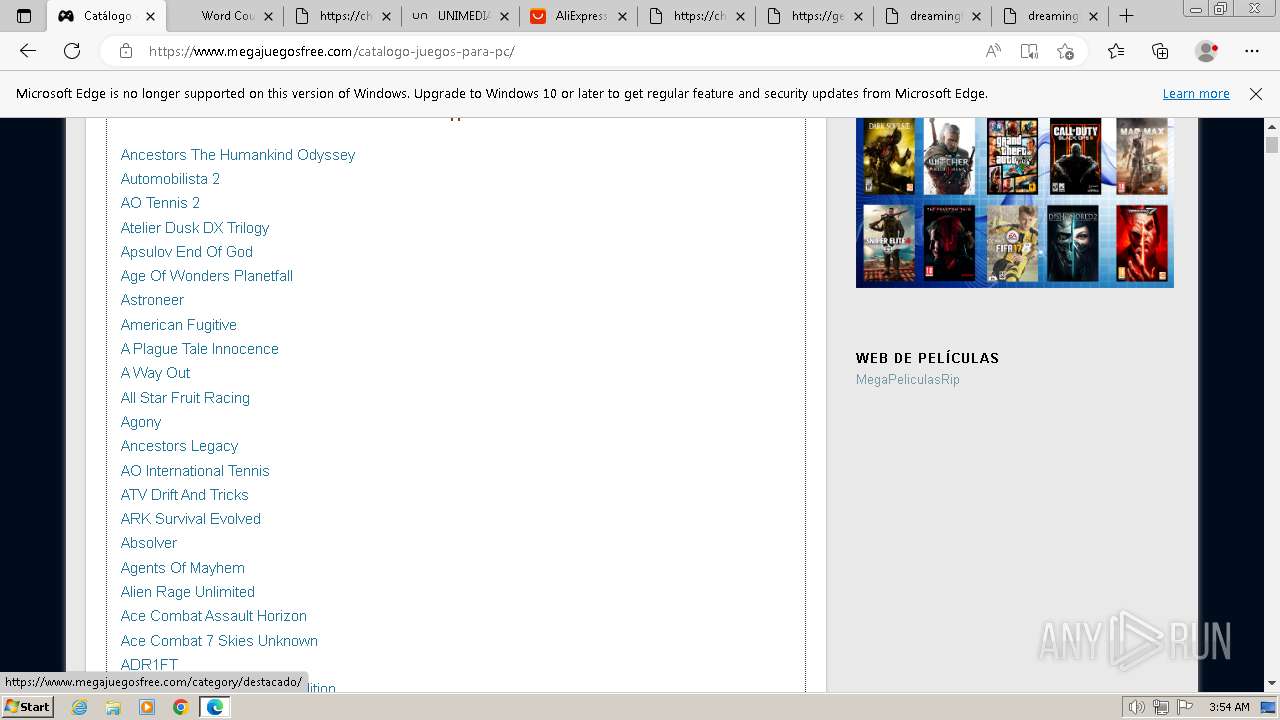Open the Absolver link
The image size is (1280, 720).
149,543
